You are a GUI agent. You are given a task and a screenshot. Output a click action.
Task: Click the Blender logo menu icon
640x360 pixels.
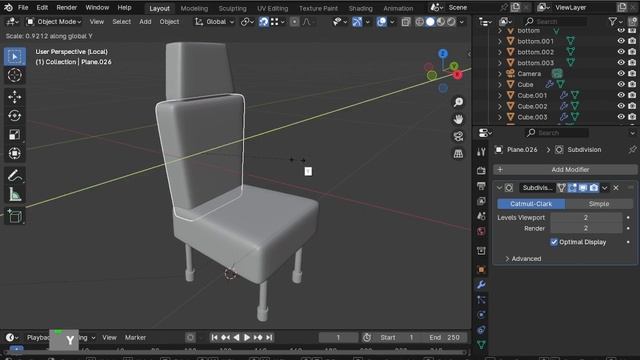pyautogui.click(x=8, y=7)
